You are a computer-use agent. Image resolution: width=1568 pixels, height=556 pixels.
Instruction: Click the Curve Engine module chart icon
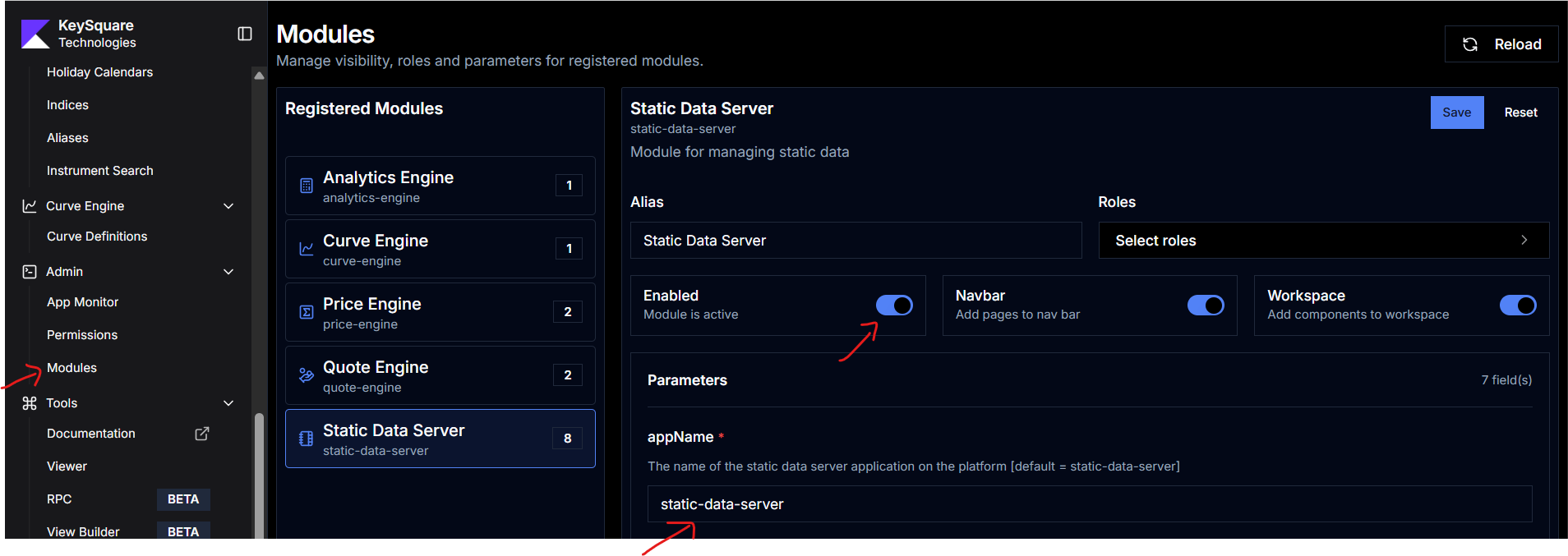(x=307, y=249)
